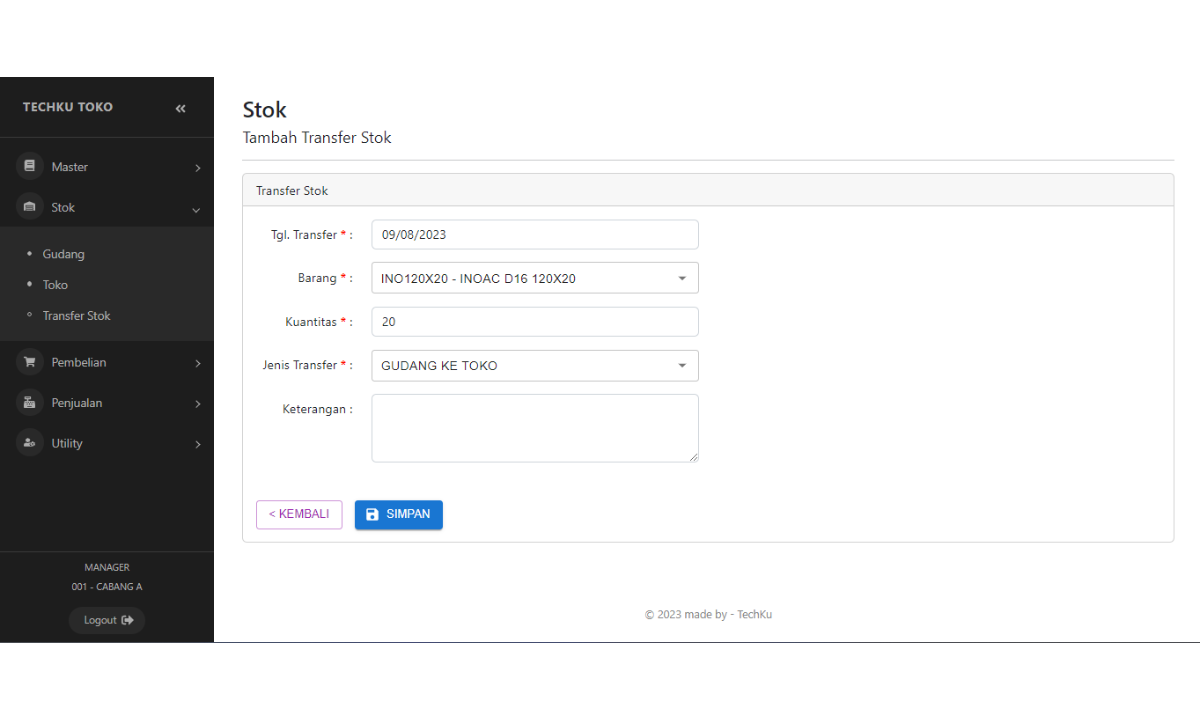This screenshot has height=720, width=1200.
Task: Click the Penjualan cash register icon
Action: point(30,403)
